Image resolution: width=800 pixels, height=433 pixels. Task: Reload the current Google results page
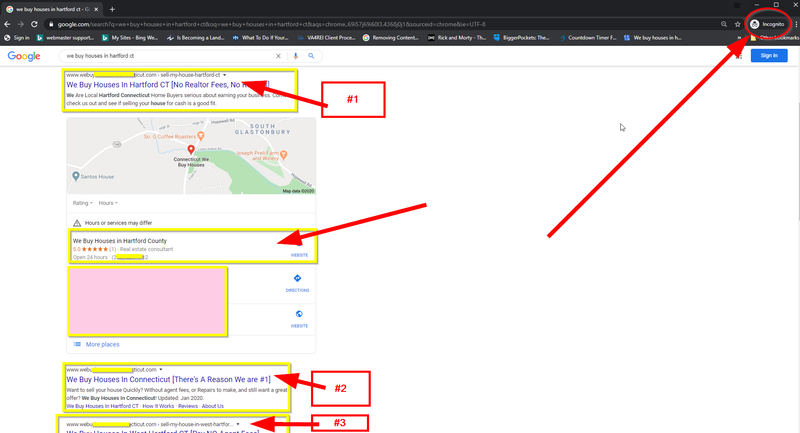(34, 24)
